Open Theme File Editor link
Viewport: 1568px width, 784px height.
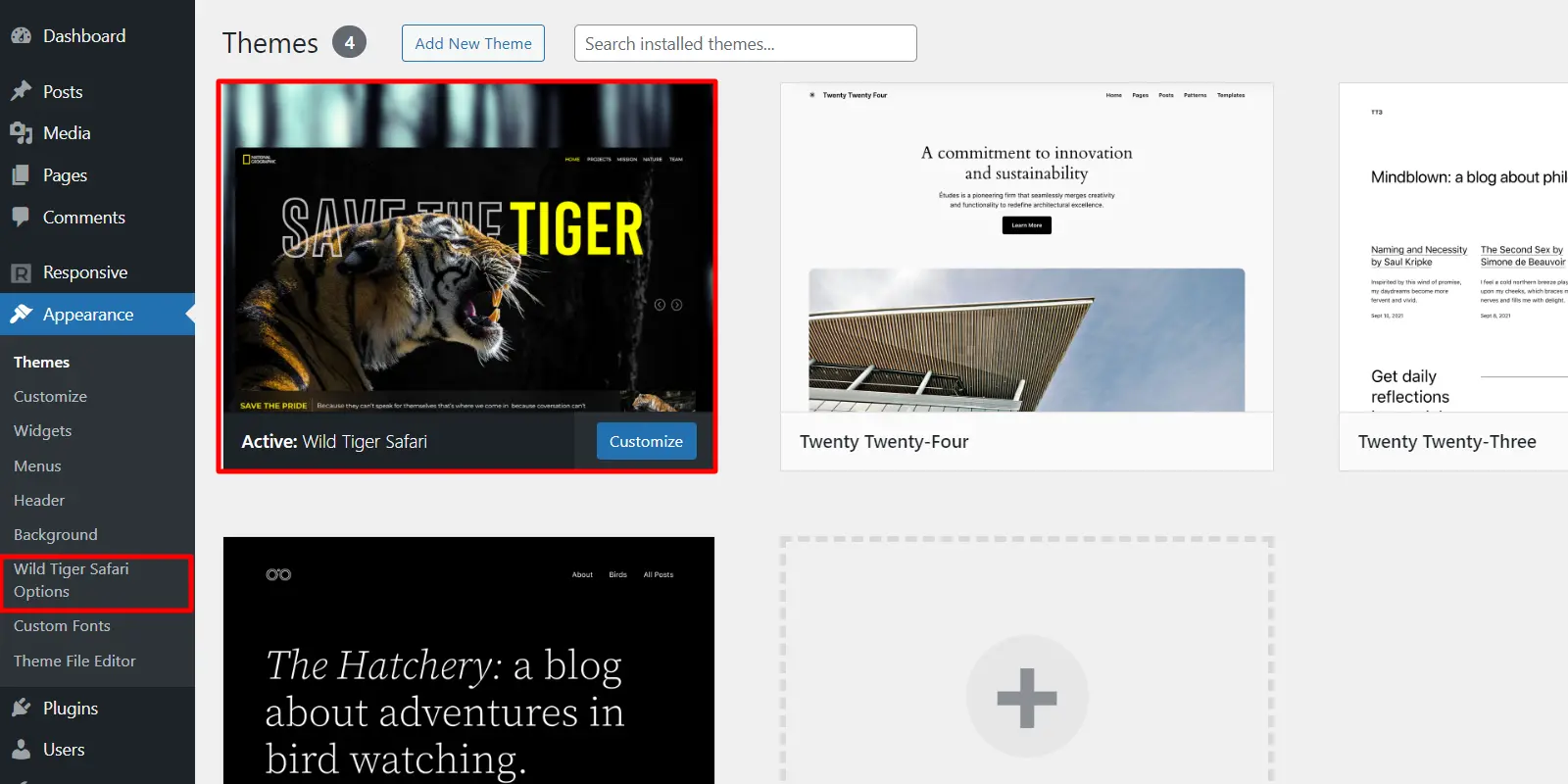point(74,661)
